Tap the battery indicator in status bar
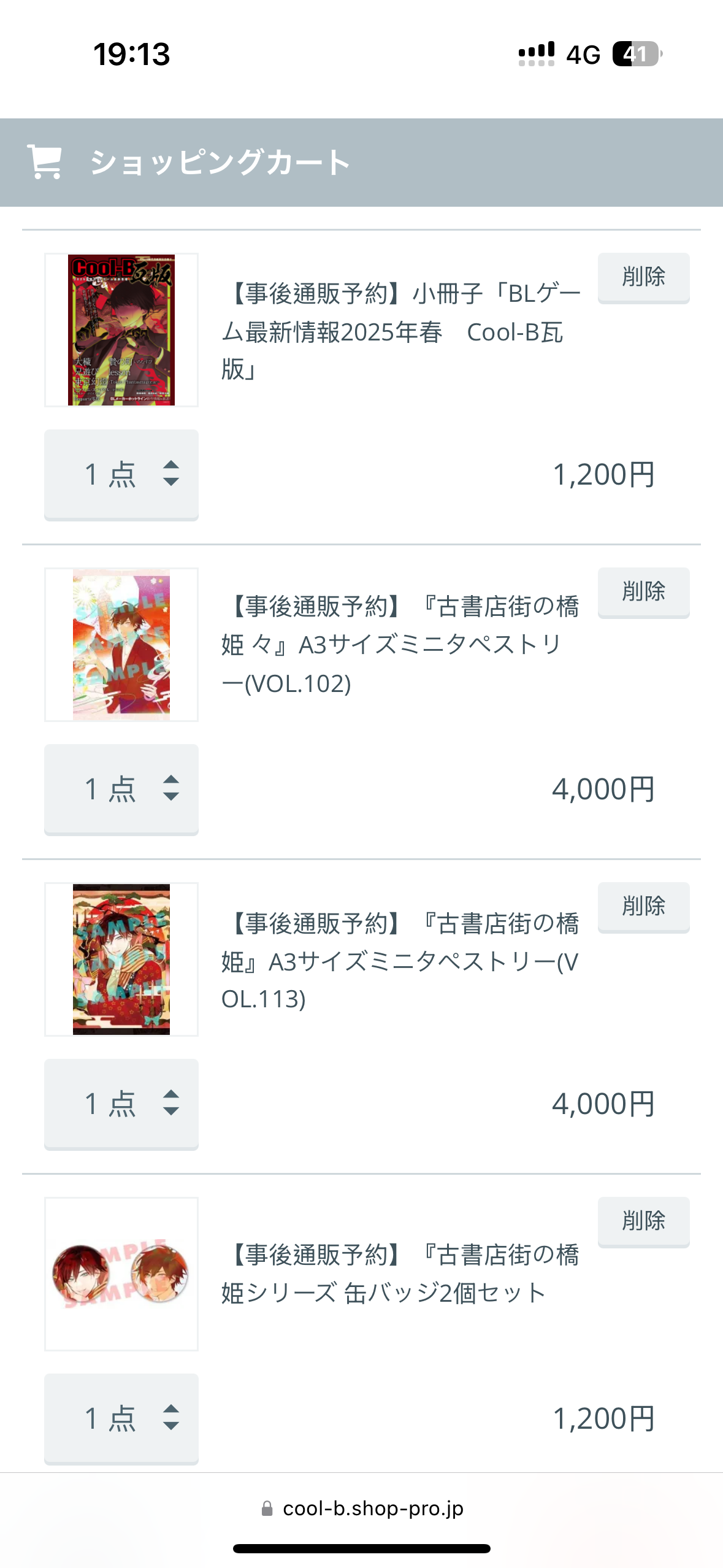This screenshot has width=723, height=1568. point(637,54)
